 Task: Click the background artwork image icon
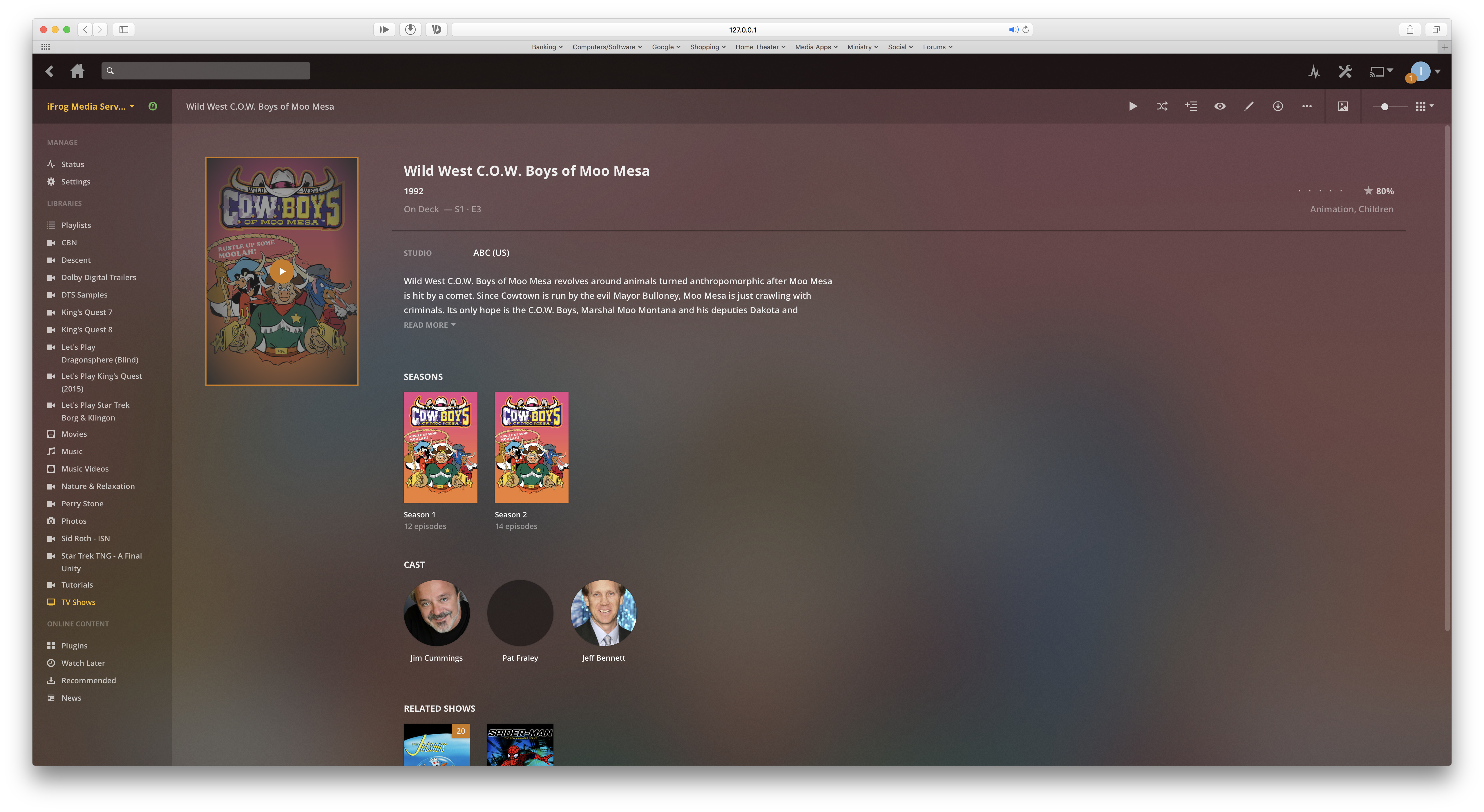point(1342,106)
